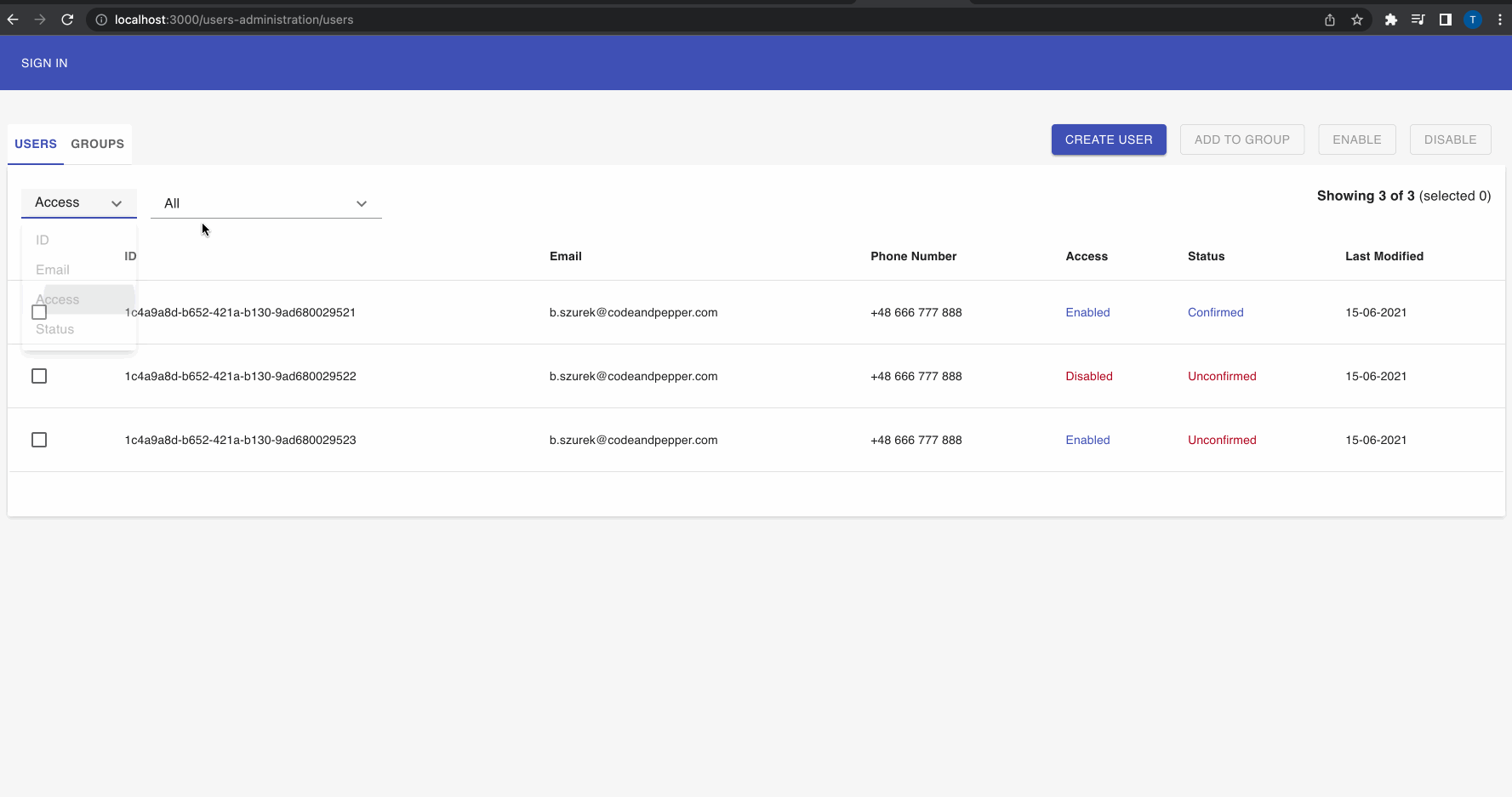This screenshot has height=797, width=1512.
Task: Click Unconfirmed status in the Disabled row
Action: pos(1222,376)
